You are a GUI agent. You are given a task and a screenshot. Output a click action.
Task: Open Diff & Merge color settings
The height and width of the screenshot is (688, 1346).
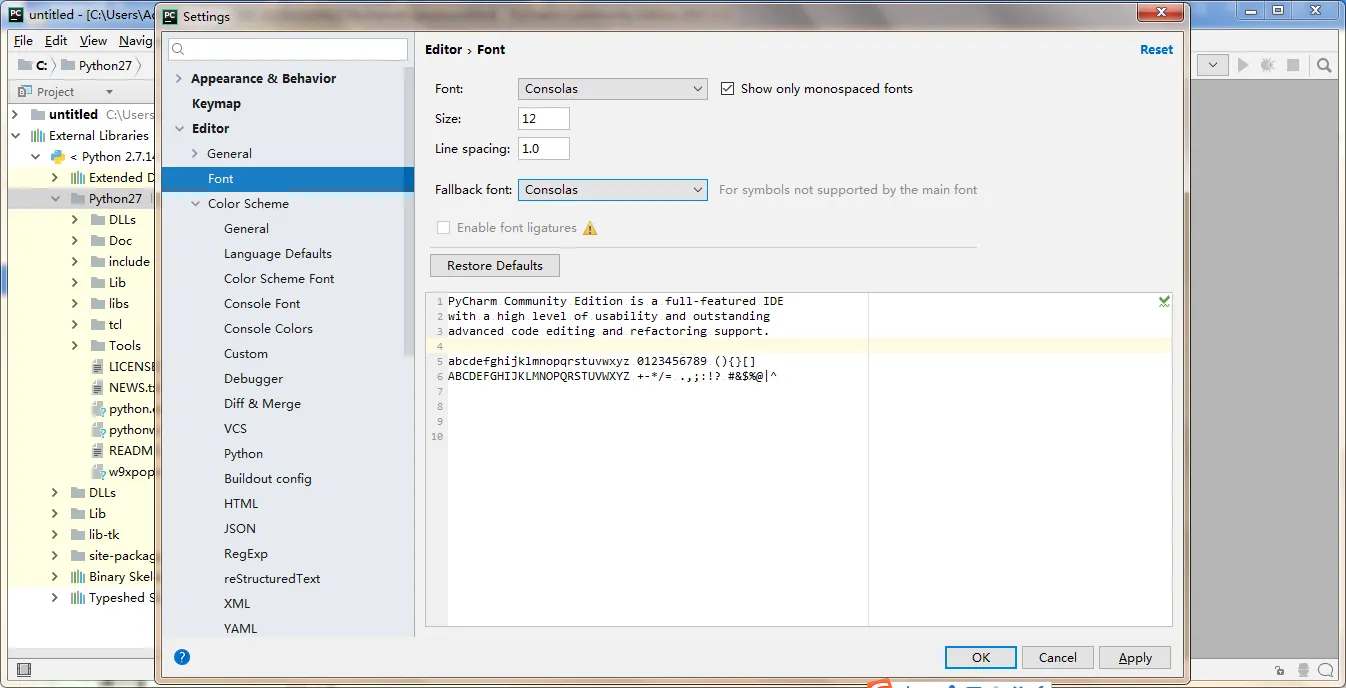pyautogui.click(x=262, y=403)
